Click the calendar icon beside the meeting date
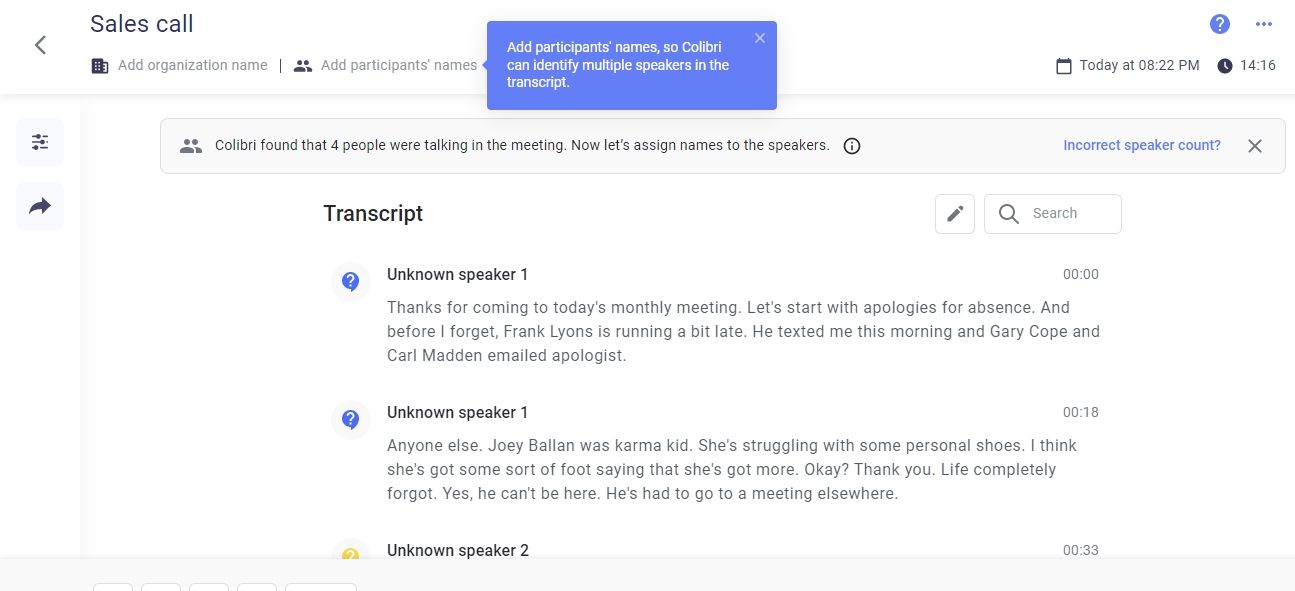Image resolution: width=1295 pixels, height=591 pixels. (x=1062, y=65)
